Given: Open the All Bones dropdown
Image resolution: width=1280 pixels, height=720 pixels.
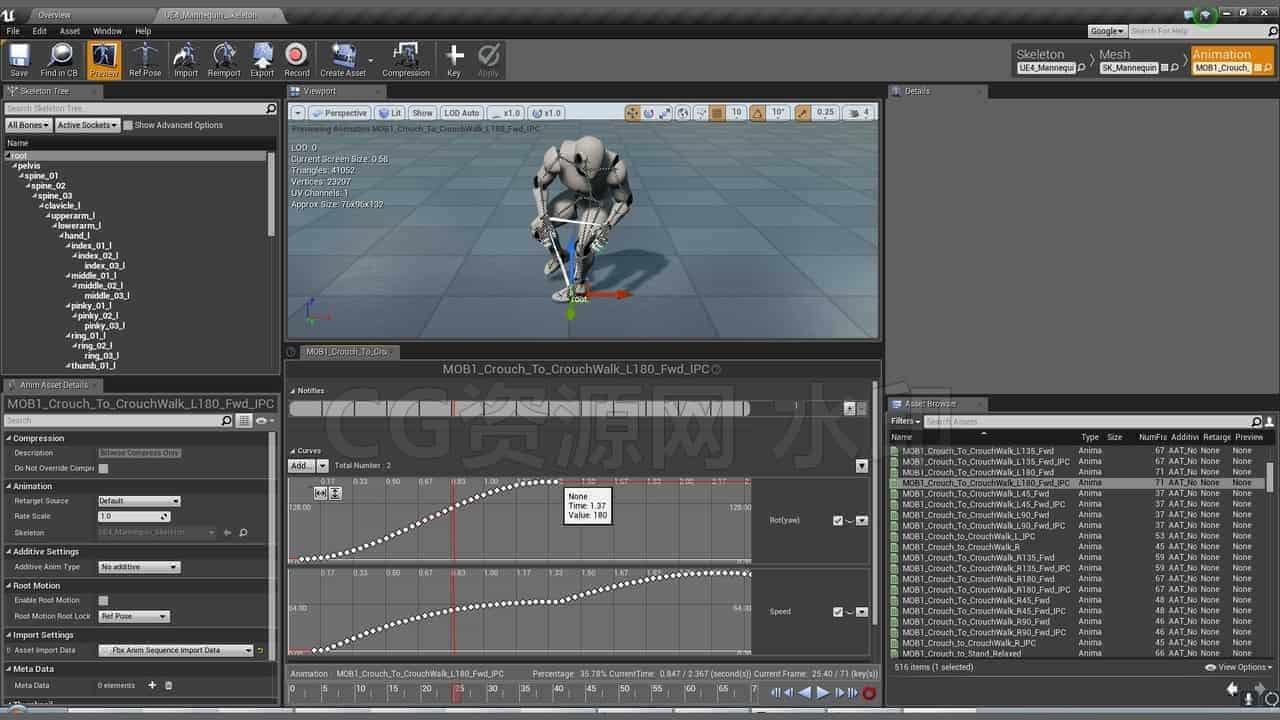Looking at the screenshot, I should [28, 125].
